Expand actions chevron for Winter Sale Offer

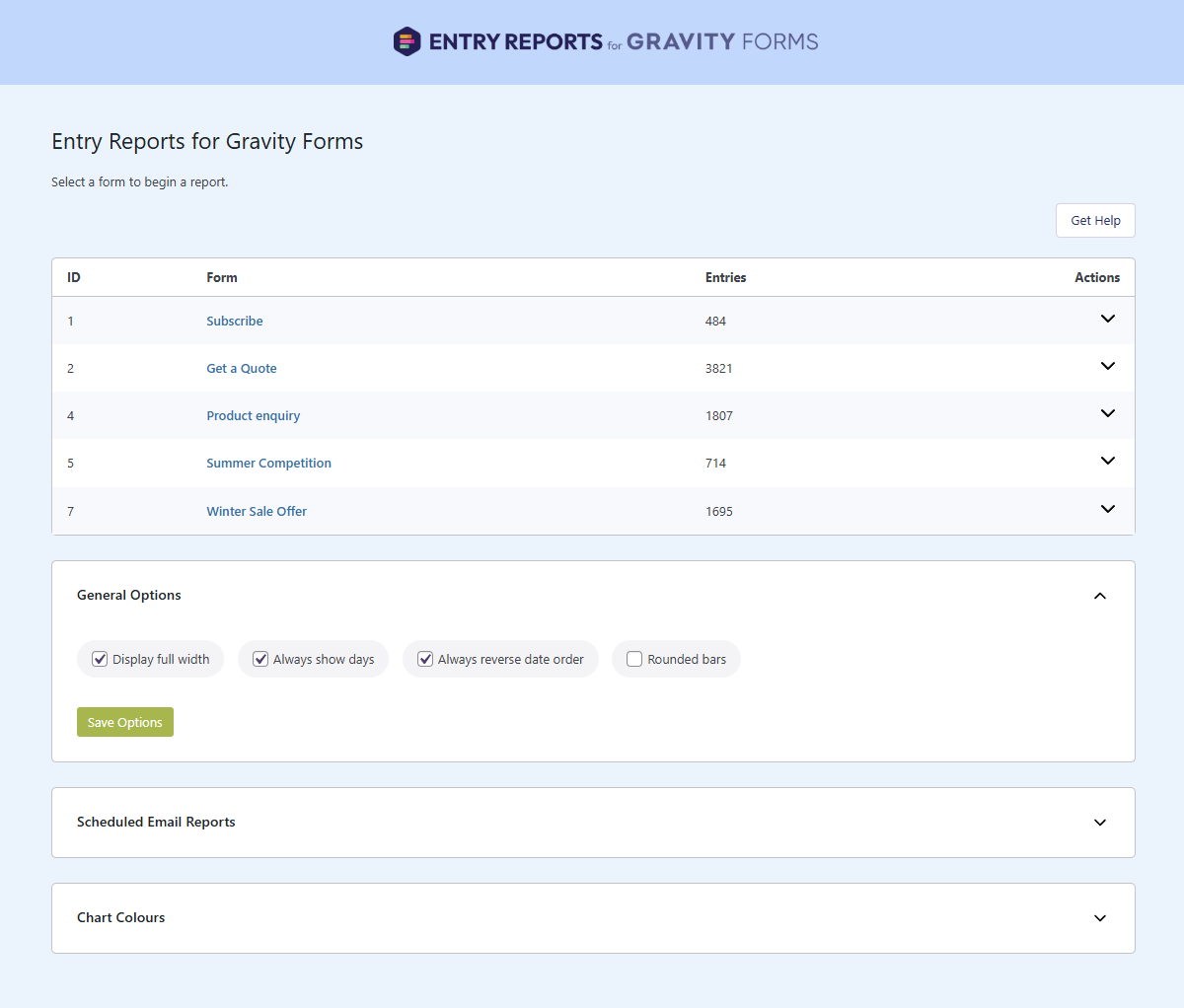point(1107,509)
